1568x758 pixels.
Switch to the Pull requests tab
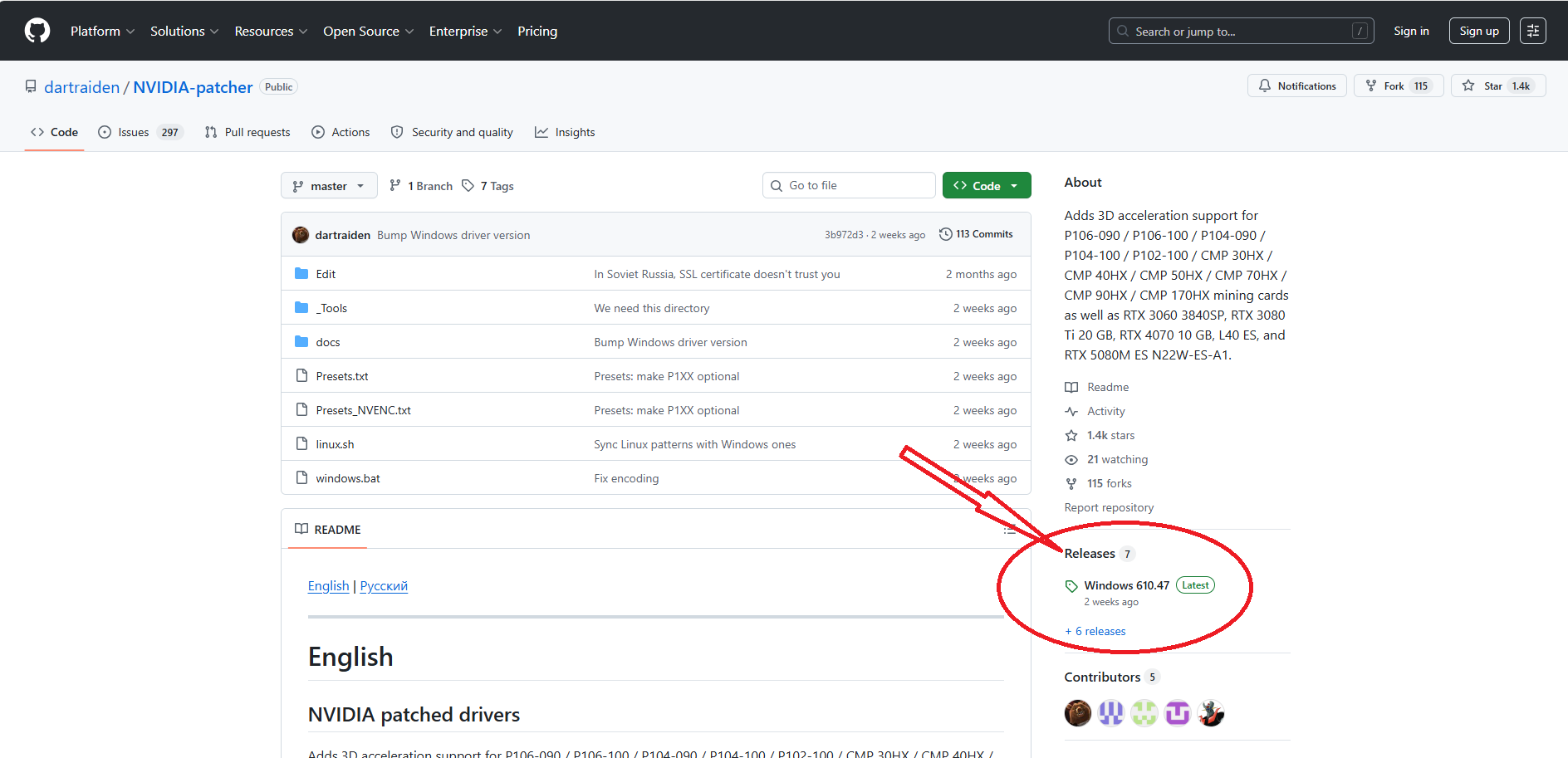247,132
